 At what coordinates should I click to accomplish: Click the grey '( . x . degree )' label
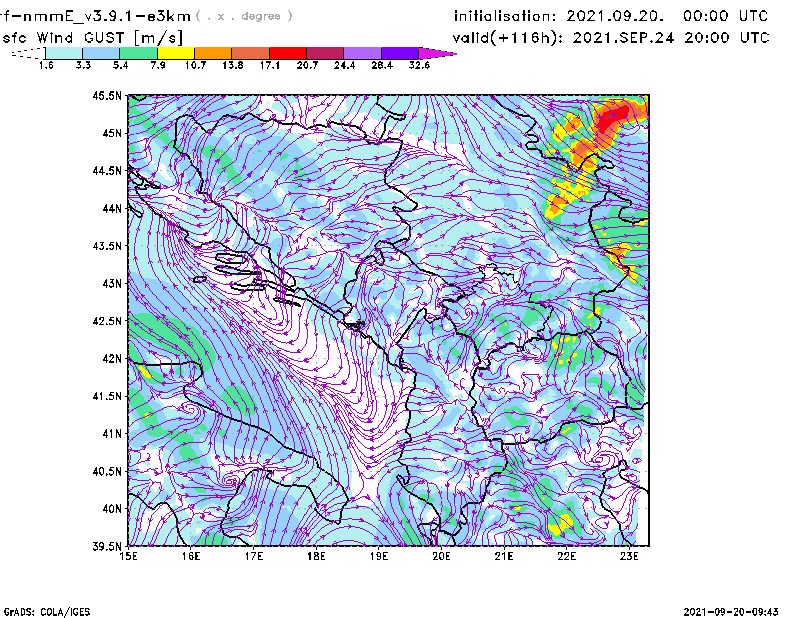(244, 16)
